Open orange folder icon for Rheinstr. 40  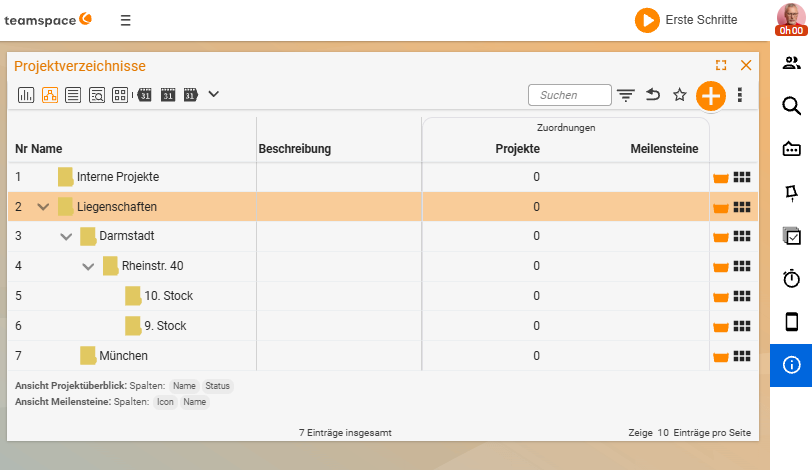pos(720,267)
